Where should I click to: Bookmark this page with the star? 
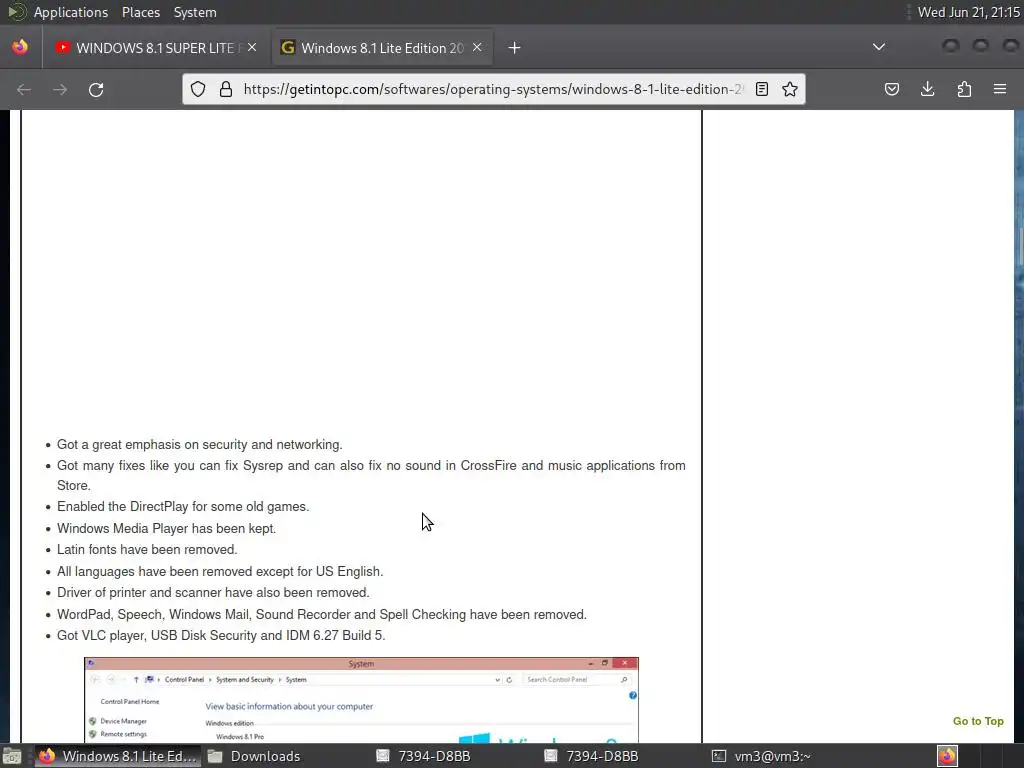[790, 89]
